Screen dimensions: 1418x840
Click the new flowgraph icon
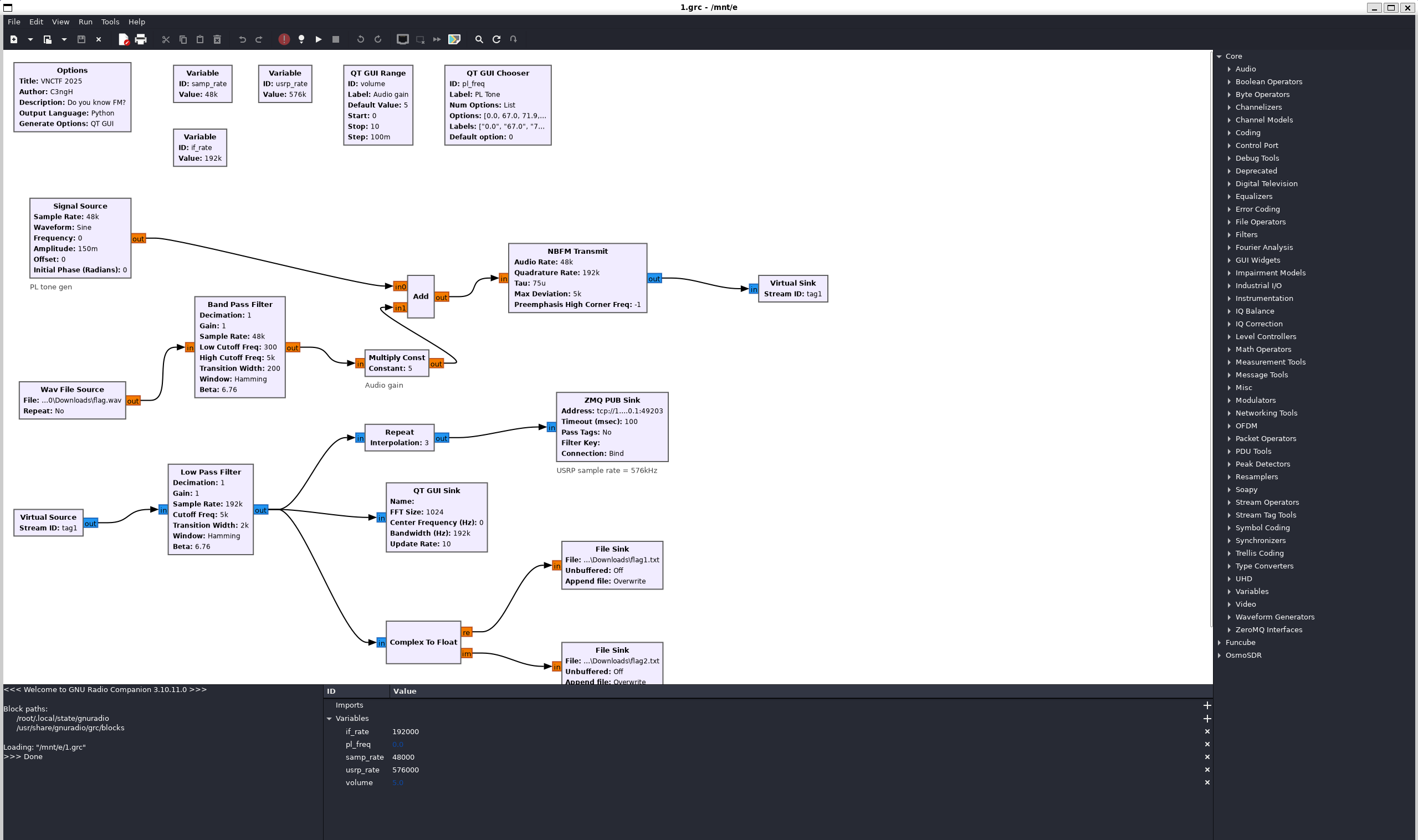click(x=14, y=39)
